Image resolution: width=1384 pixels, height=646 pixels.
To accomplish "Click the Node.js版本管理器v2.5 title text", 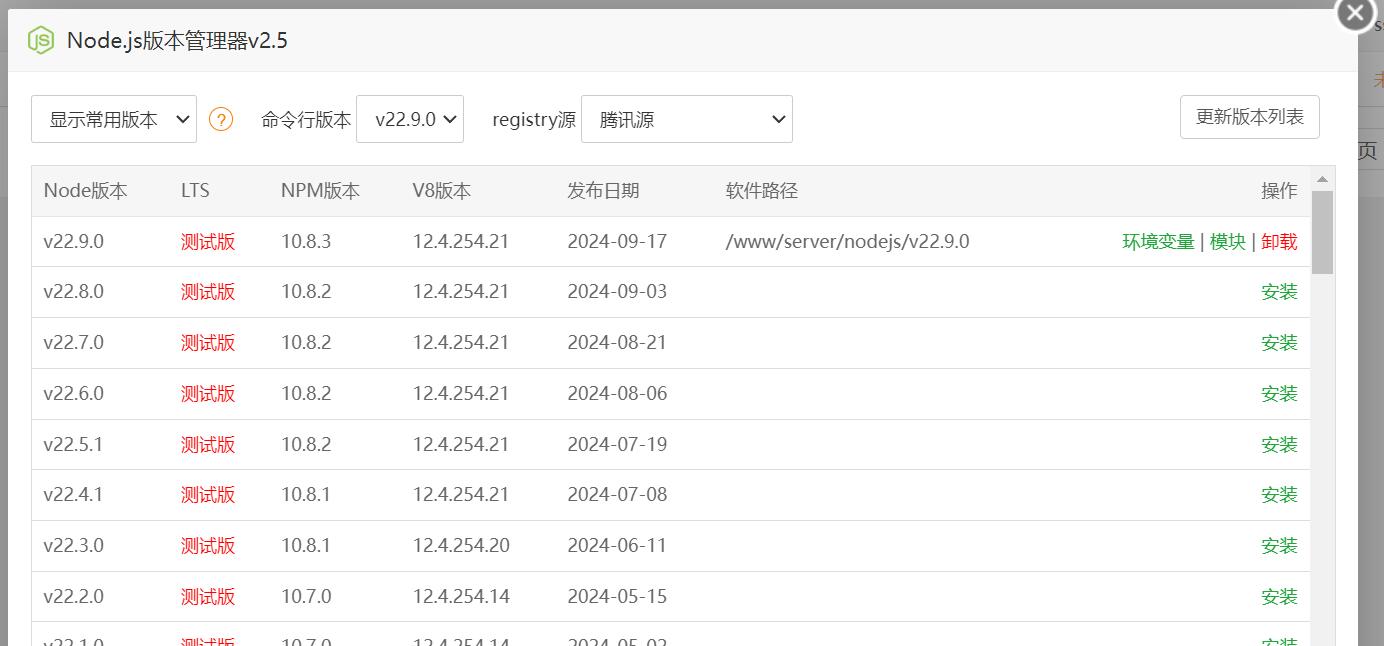I will point(178,40).
